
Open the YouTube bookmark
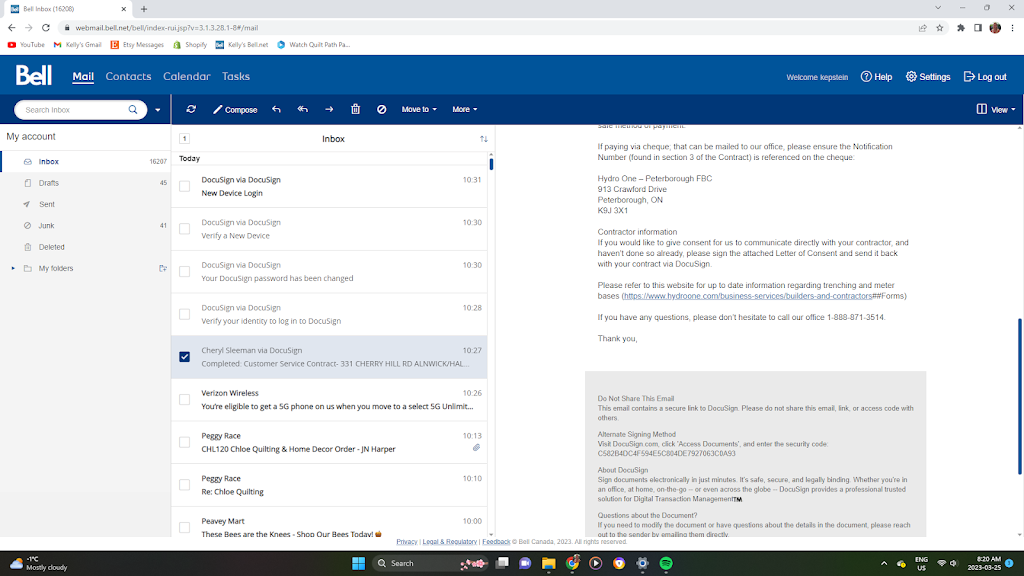point(26,45)
